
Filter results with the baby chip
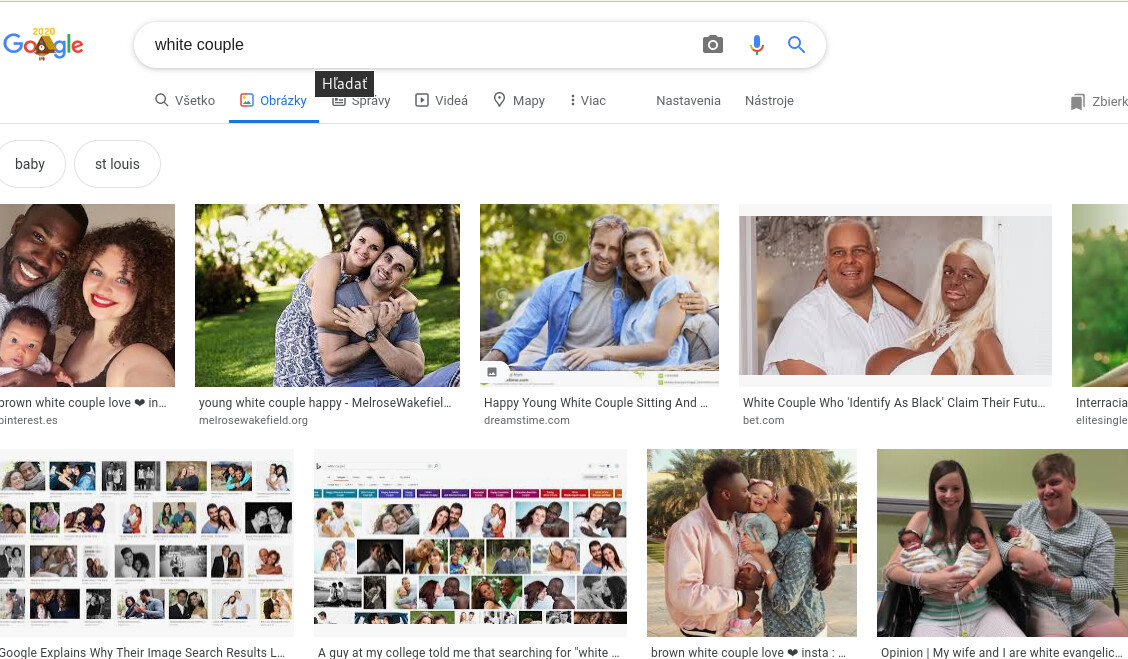[x=30, y=164]
